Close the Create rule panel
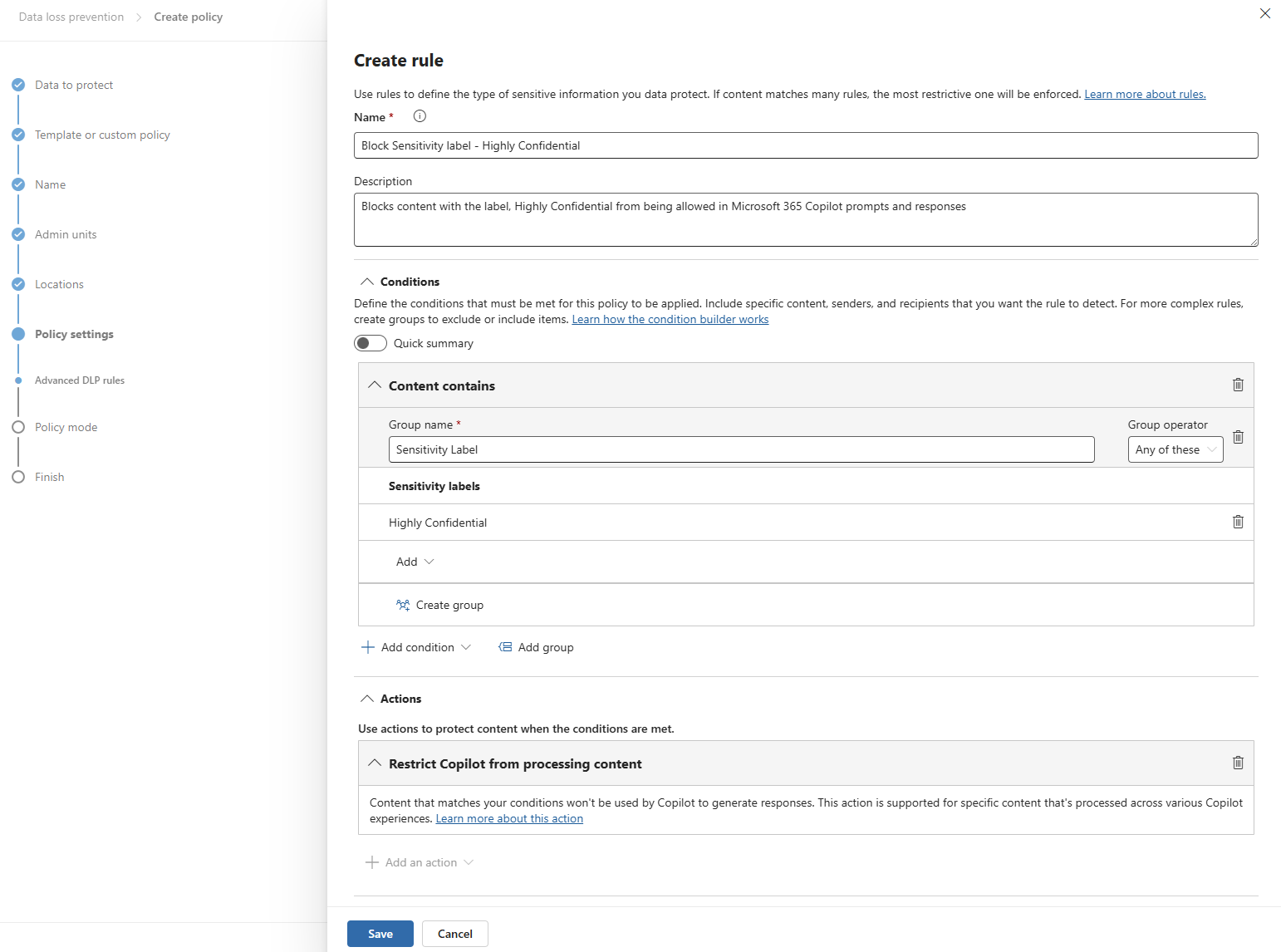This screenshot has height=952, width=1281. [1264, 13]
